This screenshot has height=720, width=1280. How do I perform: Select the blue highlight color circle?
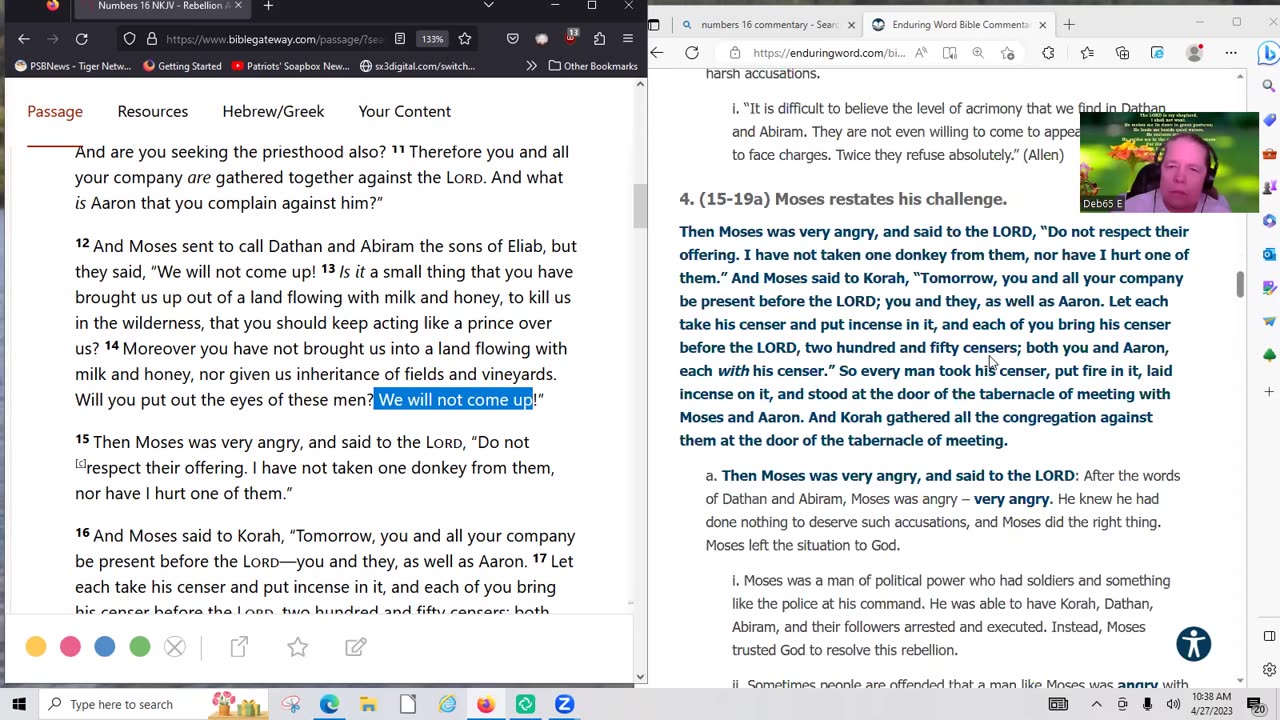[105, 647]
